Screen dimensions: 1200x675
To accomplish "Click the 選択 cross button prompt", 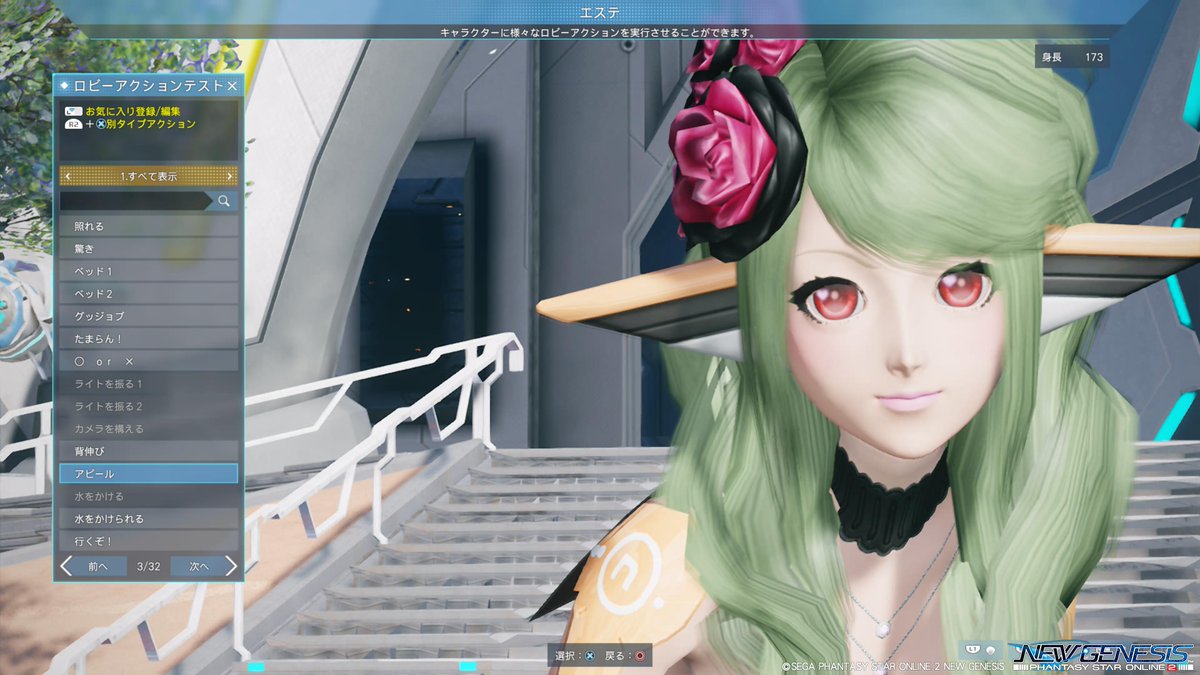I will [x=574, y=655].
